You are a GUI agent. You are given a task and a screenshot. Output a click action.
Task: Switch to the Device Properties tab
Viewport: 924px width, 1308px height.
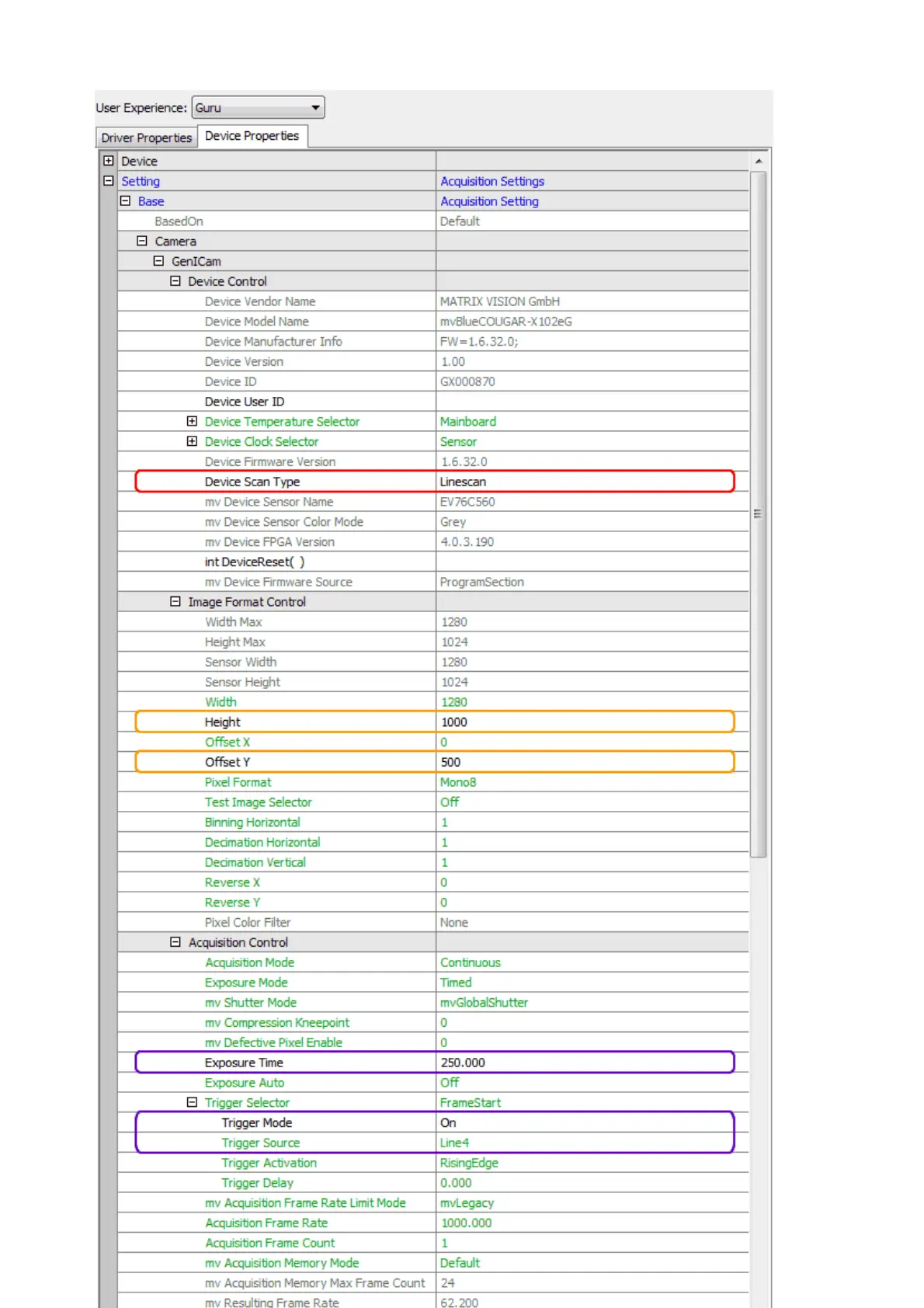coord(252,136)
